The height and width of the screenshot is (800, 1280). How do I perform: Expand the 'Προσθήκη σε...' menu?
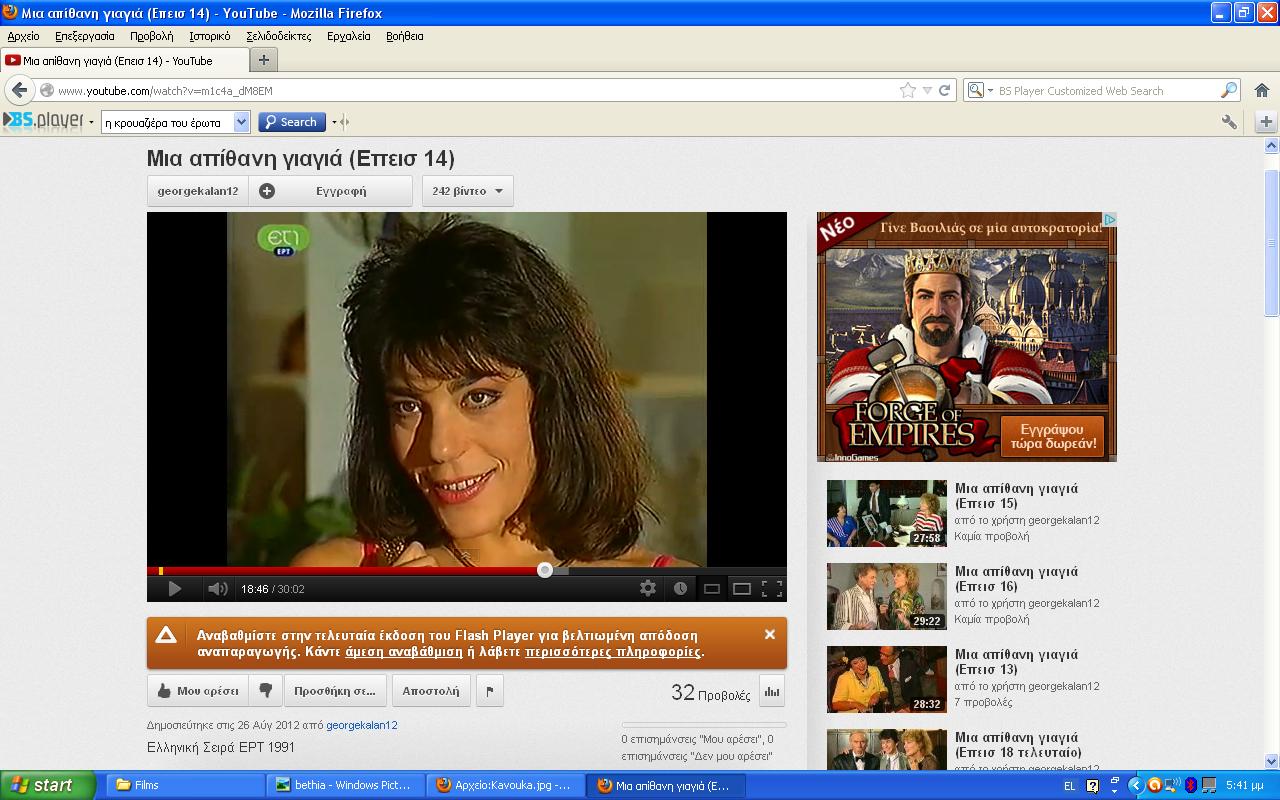(334, 691)
